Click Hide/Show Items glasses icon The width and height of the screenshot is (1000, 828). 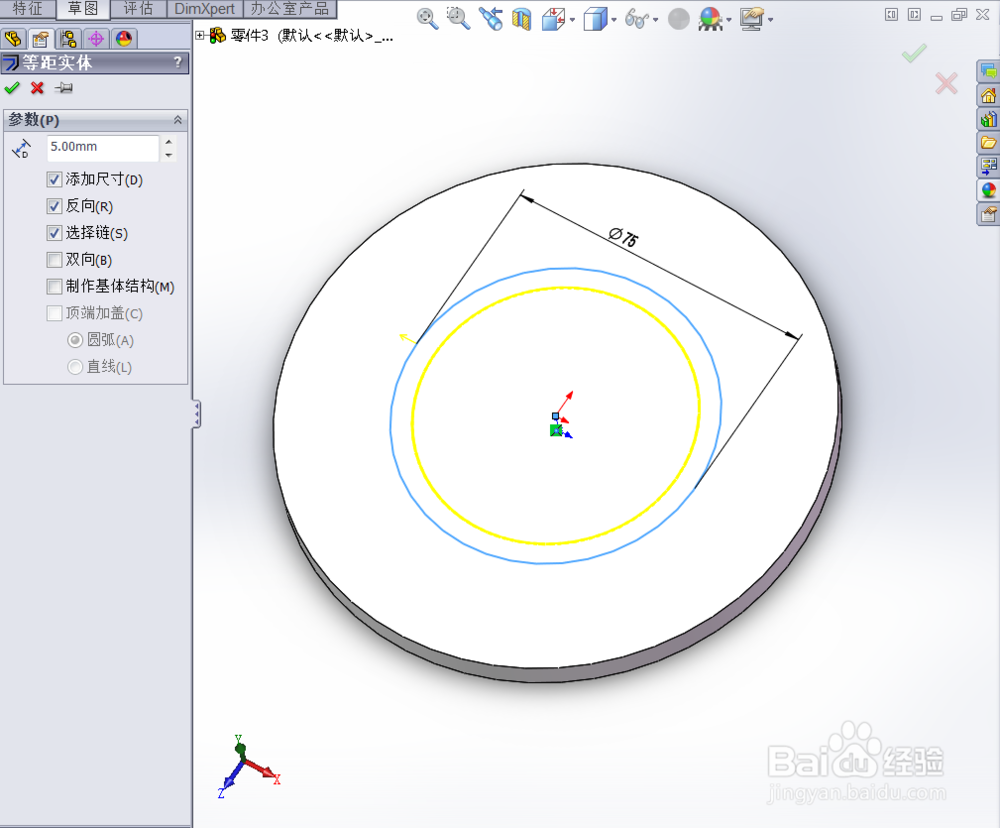pyautogui.click(x=636, y=19)
